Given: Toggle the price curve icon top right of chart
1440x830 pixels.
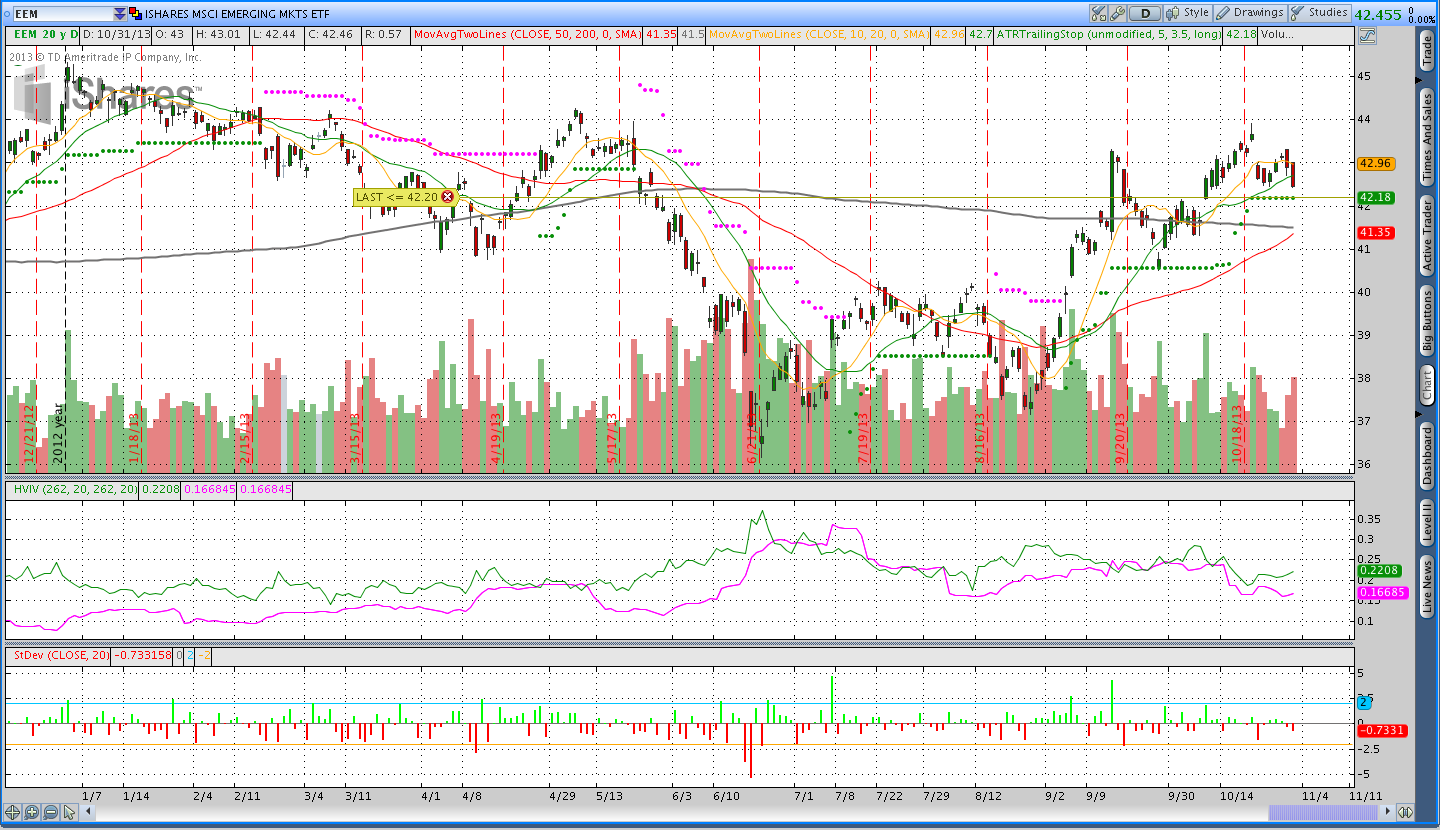Looking at the screenshot, I should point(1367,36).
